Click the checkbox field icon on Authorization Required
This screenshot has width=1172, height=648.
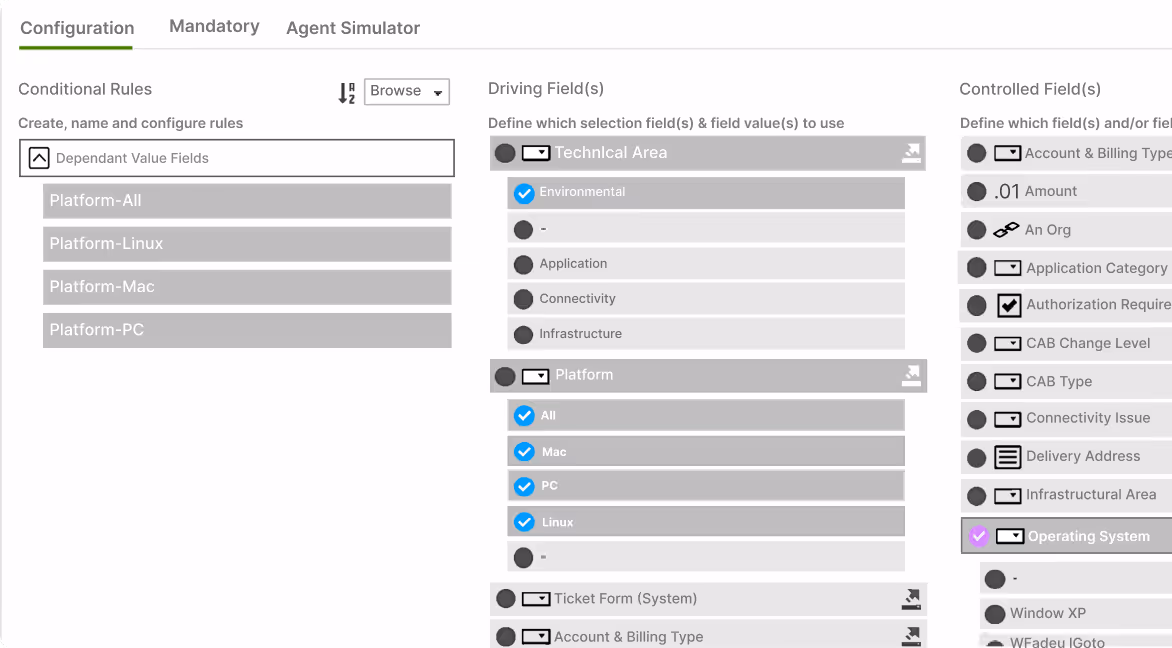1006,305
